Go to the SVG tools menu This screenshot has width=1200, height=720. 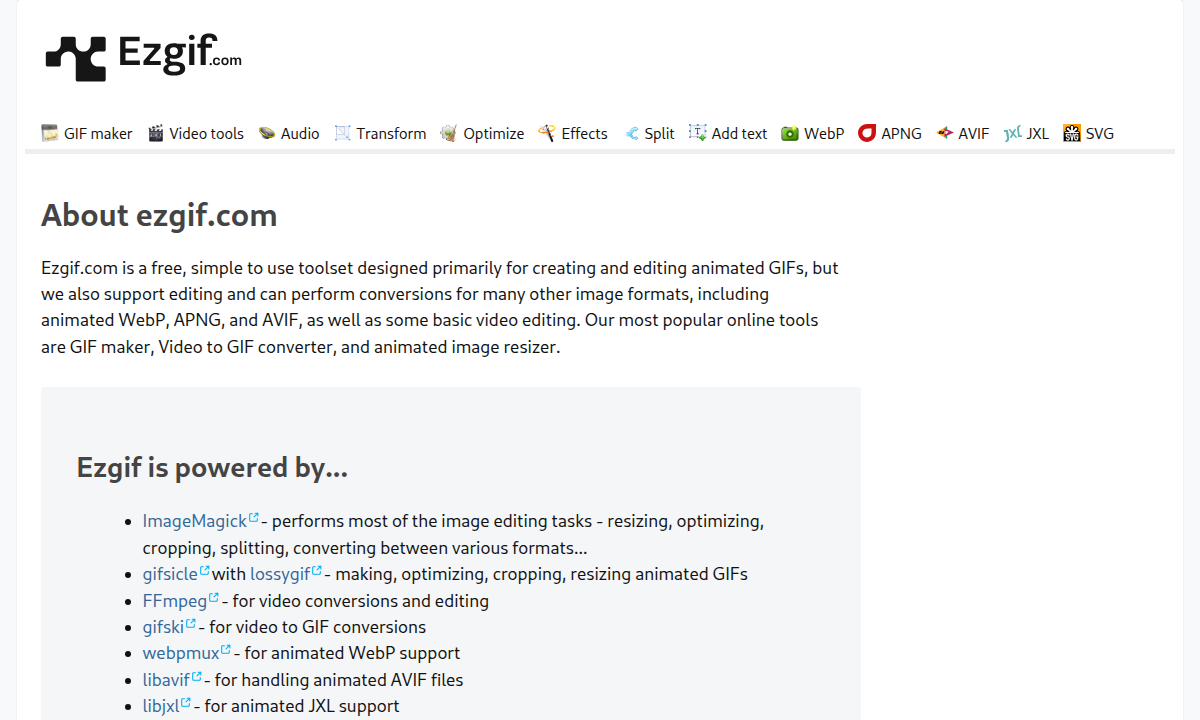(x=1088, y=133)
